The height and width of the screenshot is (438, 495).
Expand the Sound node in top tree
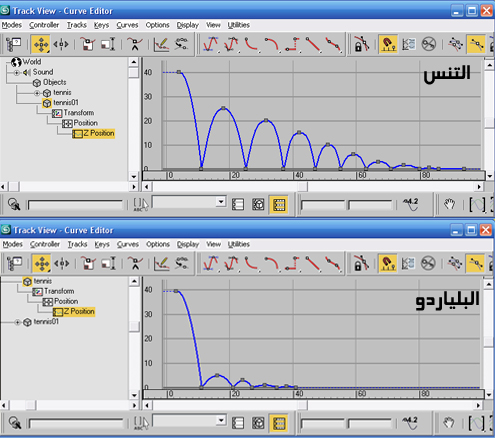pyautogui.click(x=16, y=72)
